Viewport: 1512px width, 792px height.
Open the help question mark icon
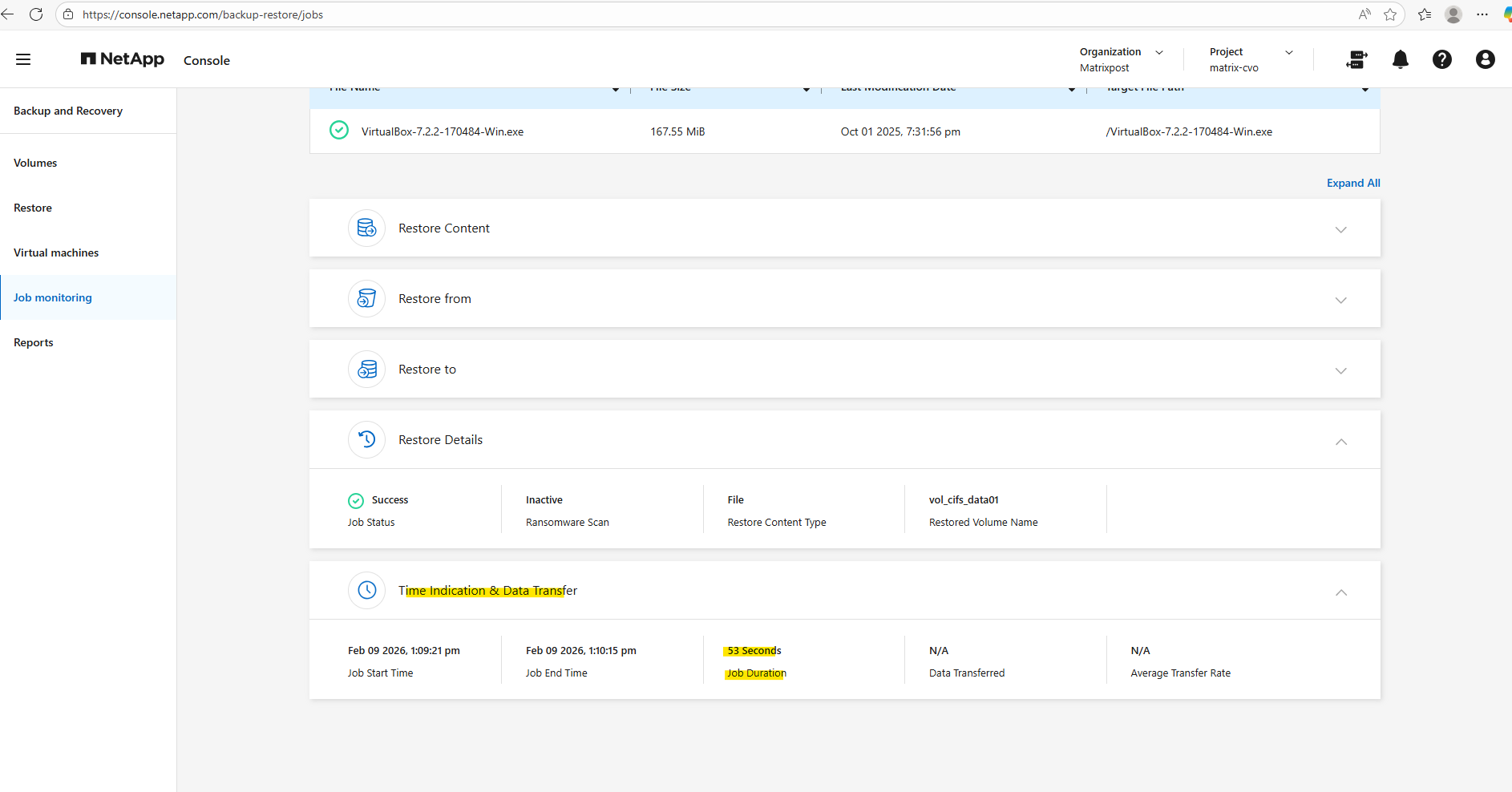[x=1441, y=59]
